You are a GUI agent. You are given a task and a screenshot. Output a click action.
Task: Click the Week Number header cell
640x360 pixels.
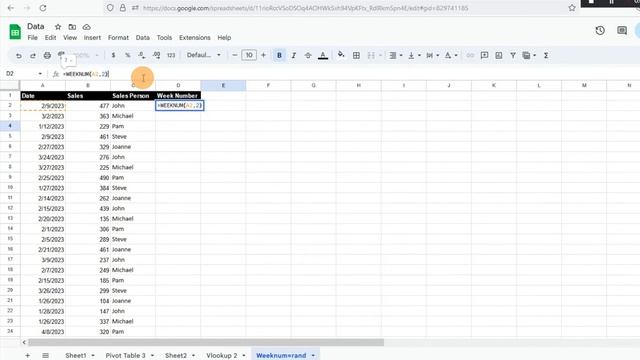tap(178, 96)
